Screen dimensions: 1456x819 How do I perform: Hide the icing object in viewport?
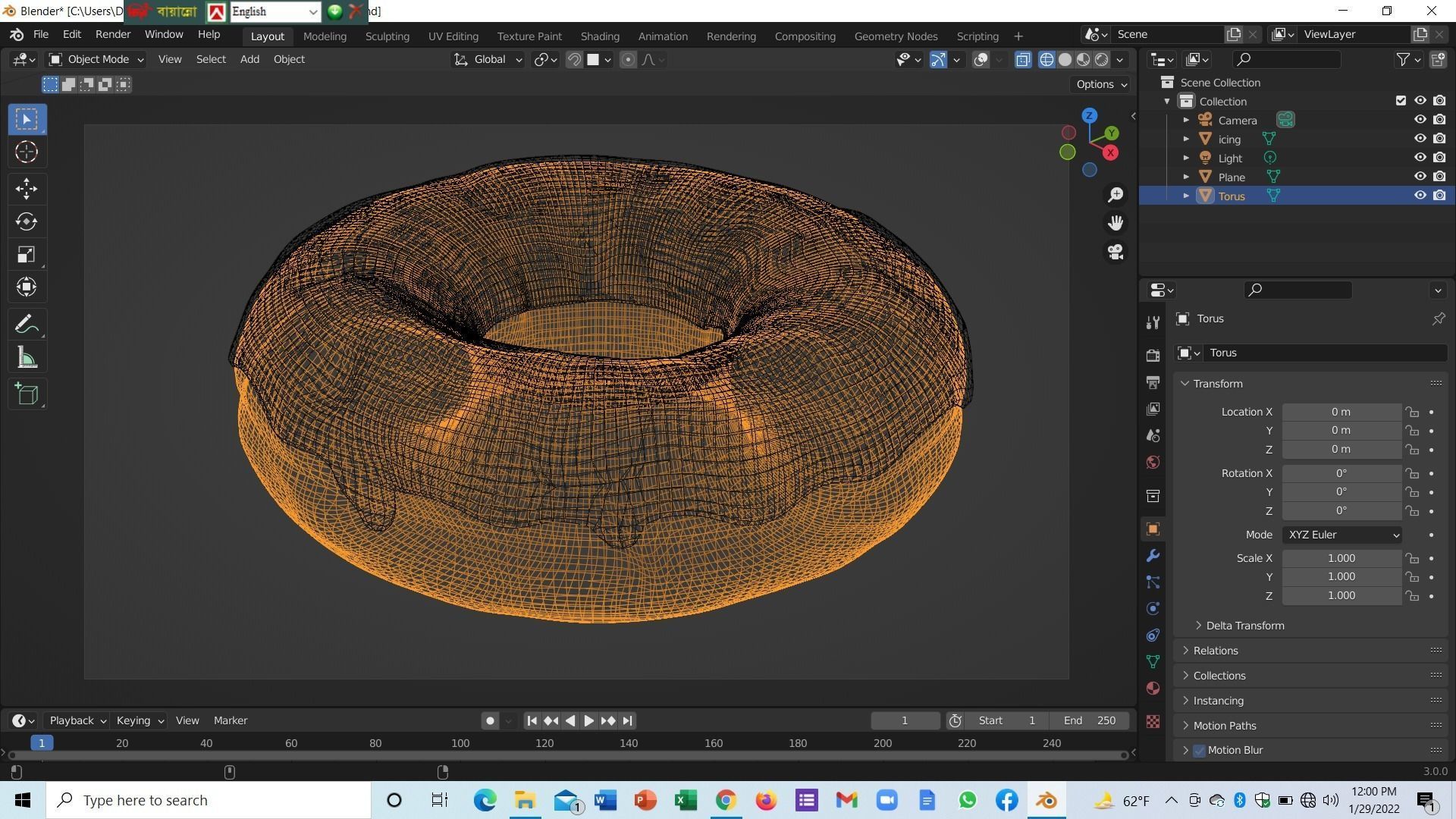(1420, 139)
